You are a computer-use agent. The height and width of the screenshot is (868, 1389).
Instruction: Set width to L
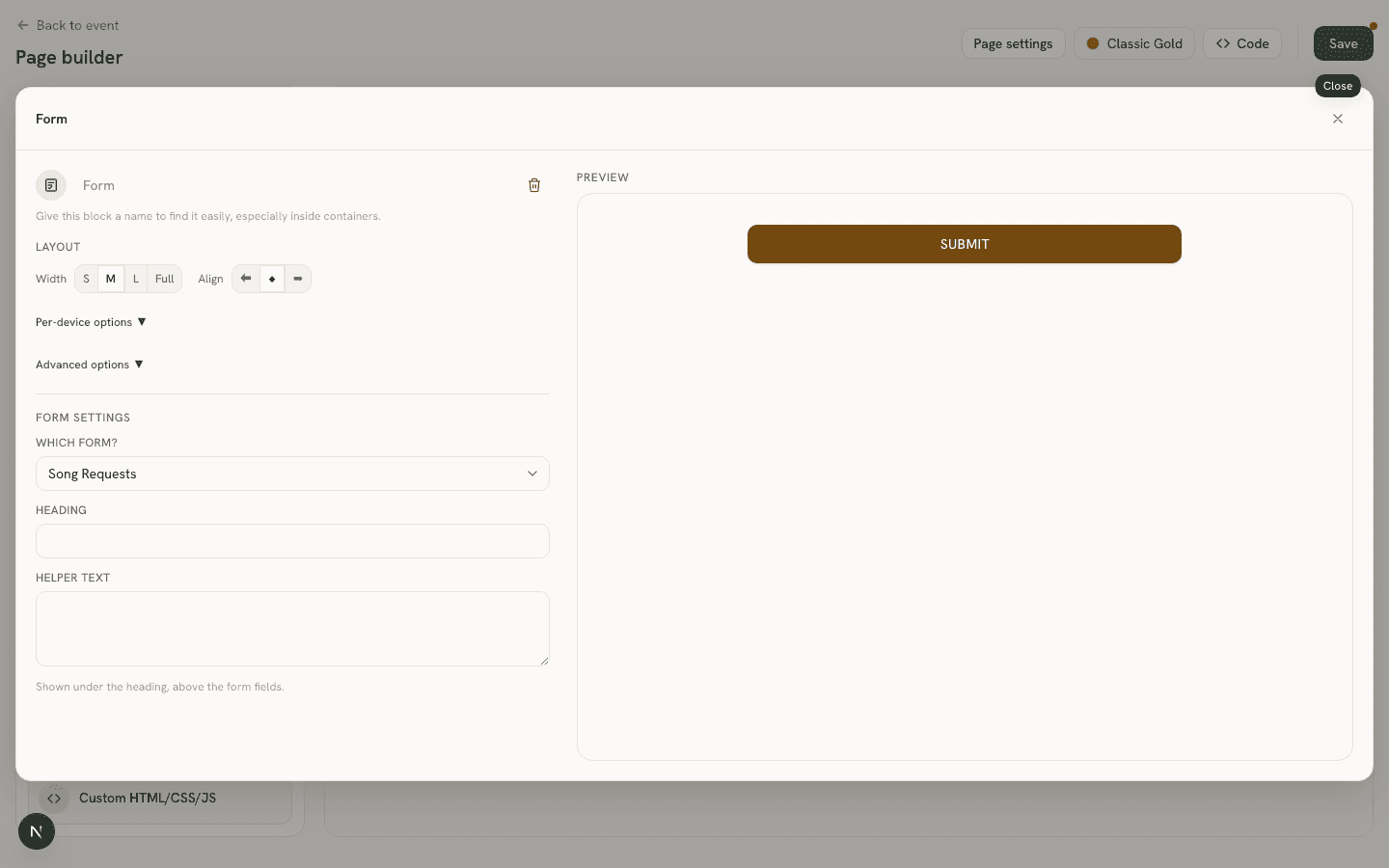tap(136, 279)
